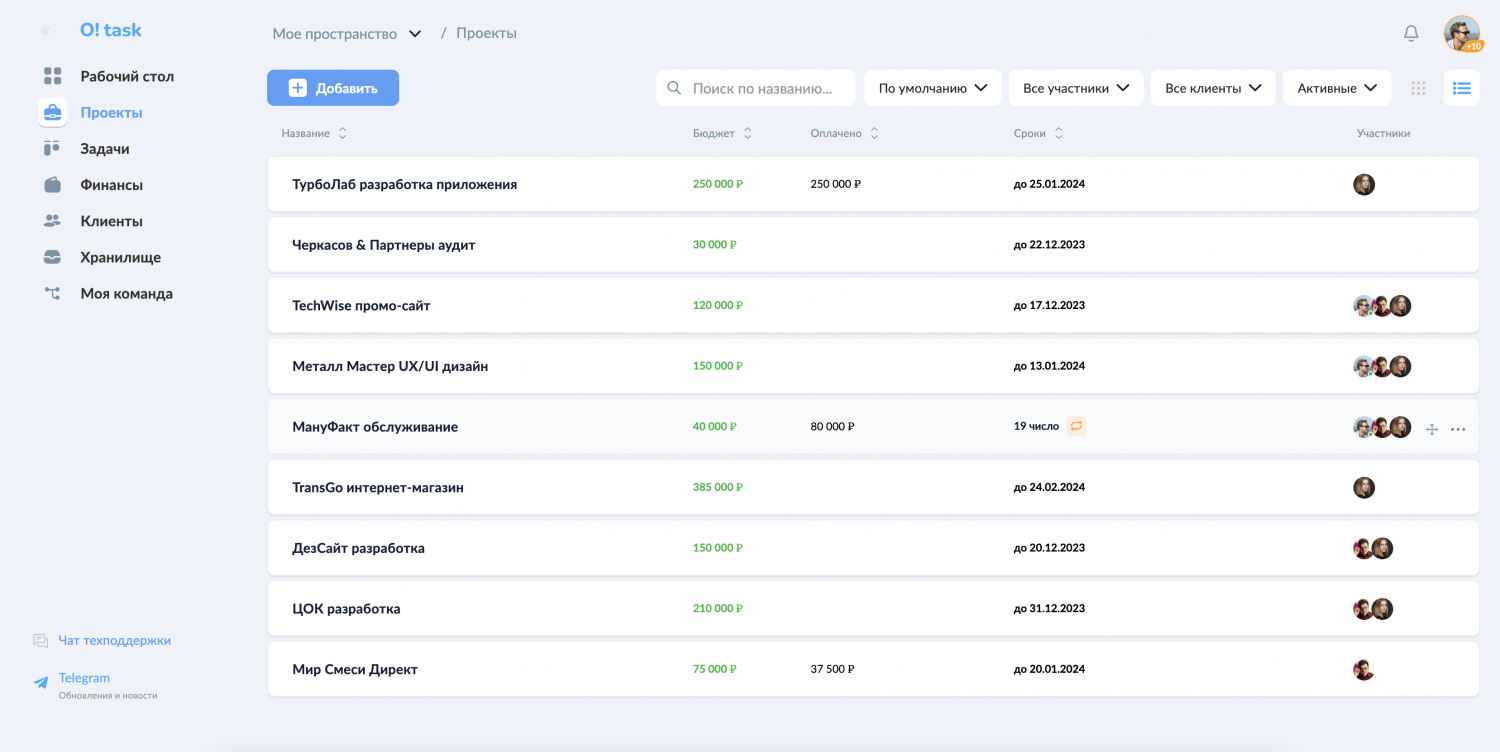The height and width of the screenshot is (752, 1500).
Task: Expand the По умолчанию sorting dropdown
Action: tap(932, 88)
